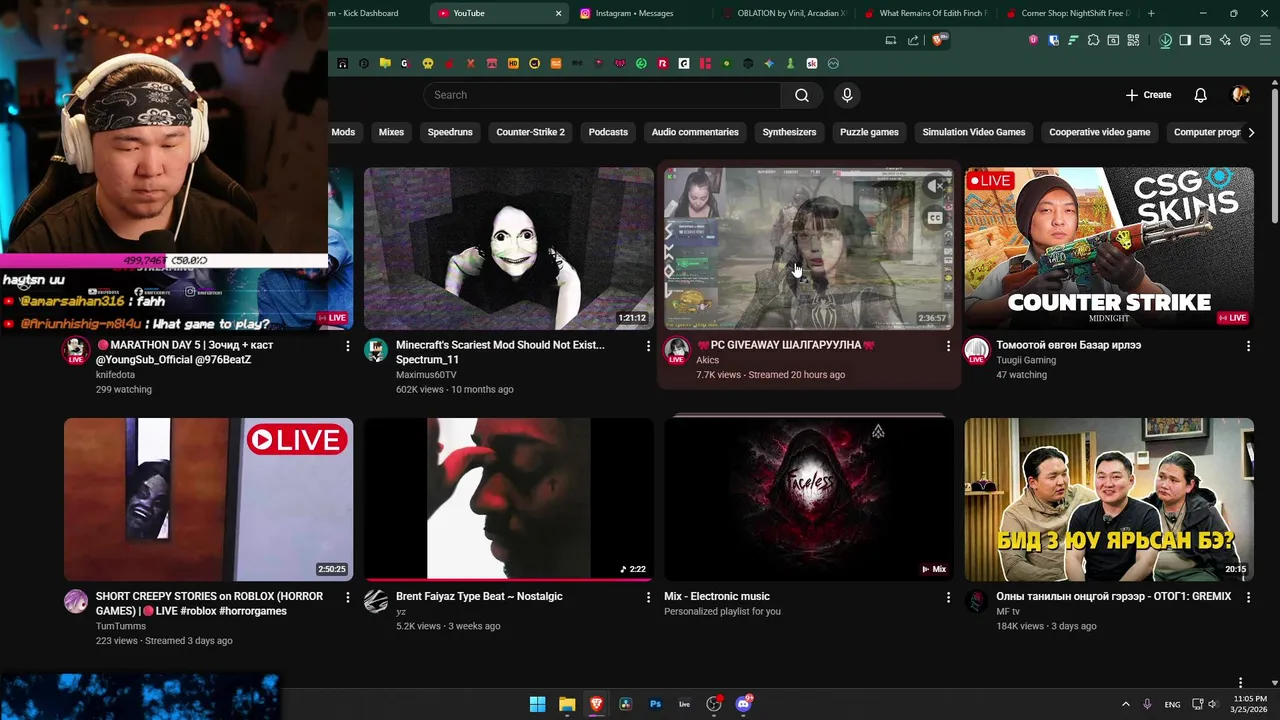This screenshot has height=720, width=1280.
Task: Open Discord from the taskbar
Action: click(x=743, y=704)
